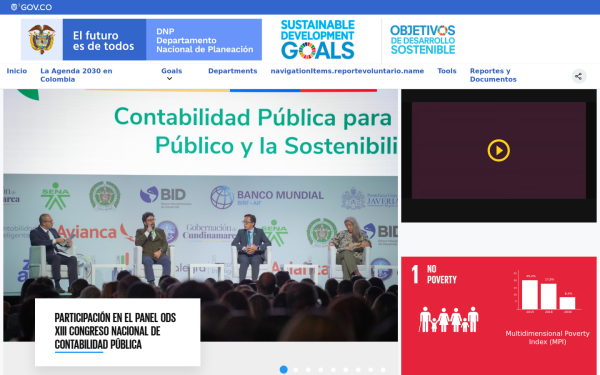Select the first active carousel dot

[284, 369]
